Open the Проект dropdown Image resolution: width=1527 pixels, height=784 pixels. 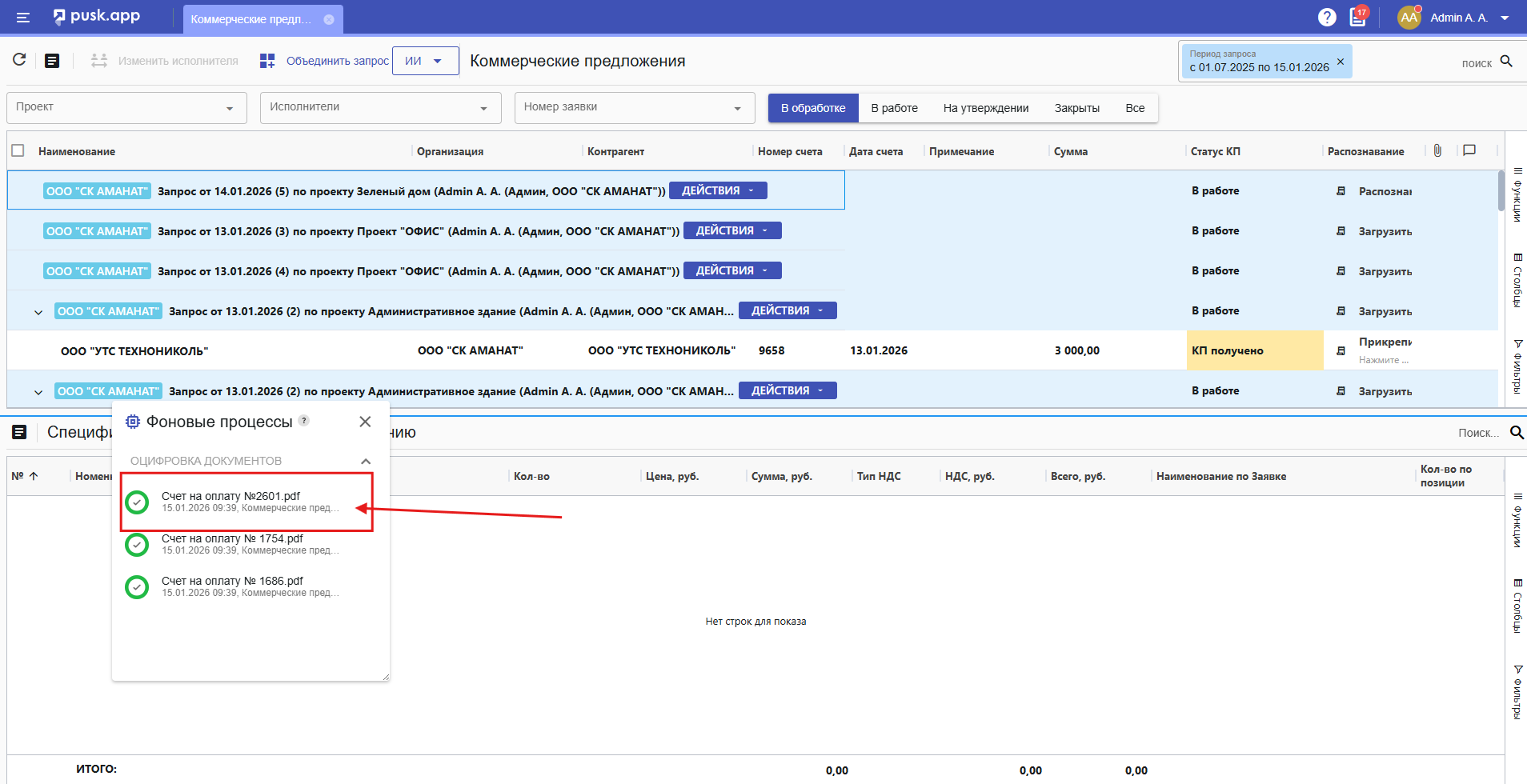(x=124, y=108)
